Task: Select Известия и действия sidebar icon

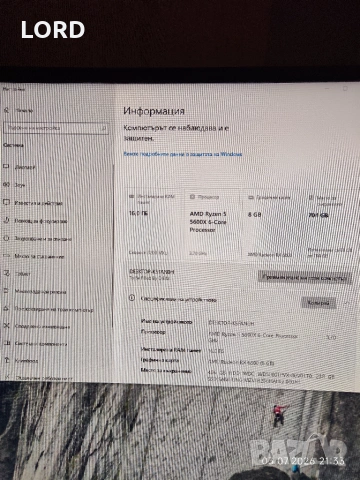Action: (6, 202)
